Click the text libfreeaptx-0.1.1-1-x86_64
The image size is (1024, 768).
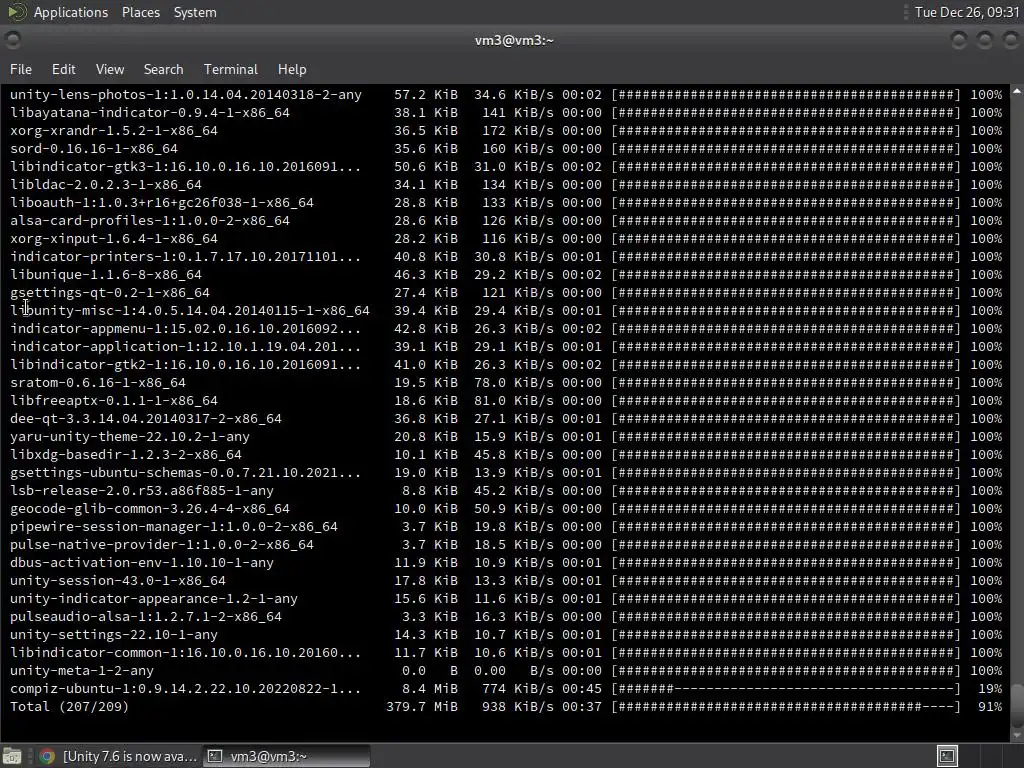pyautogui.click(x=114, y=400)
